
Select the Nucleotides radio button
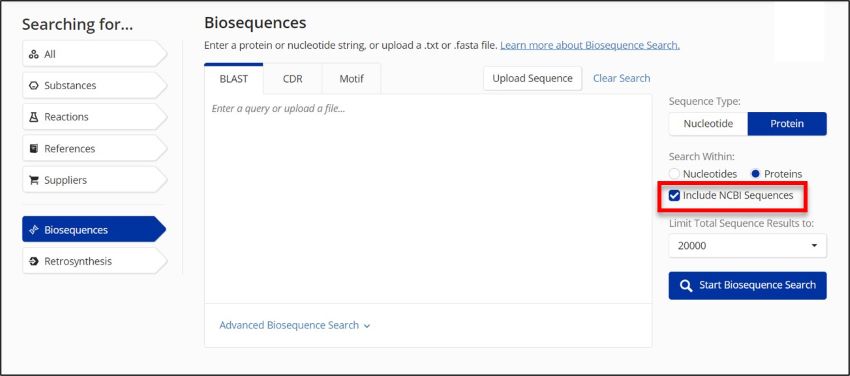(674, 174)
